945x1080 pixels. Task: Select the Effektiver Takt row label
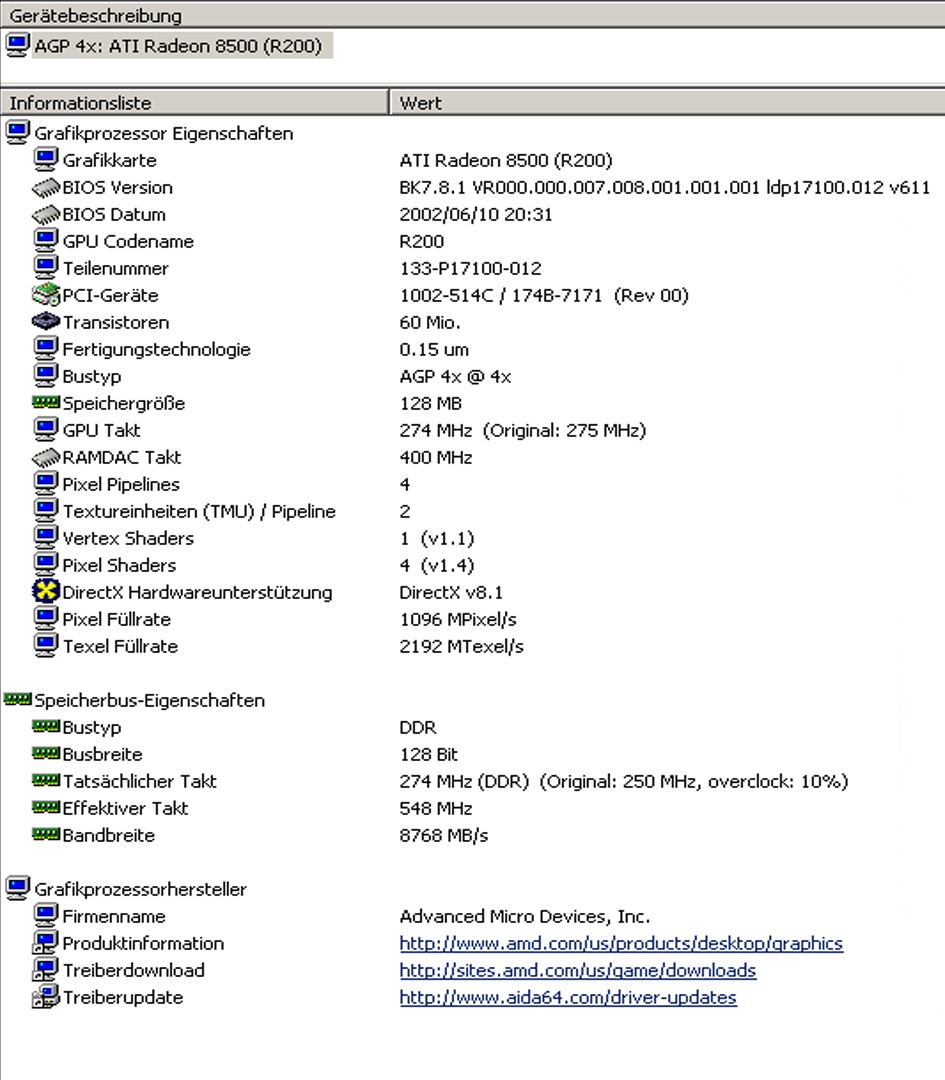coord(125,808)
